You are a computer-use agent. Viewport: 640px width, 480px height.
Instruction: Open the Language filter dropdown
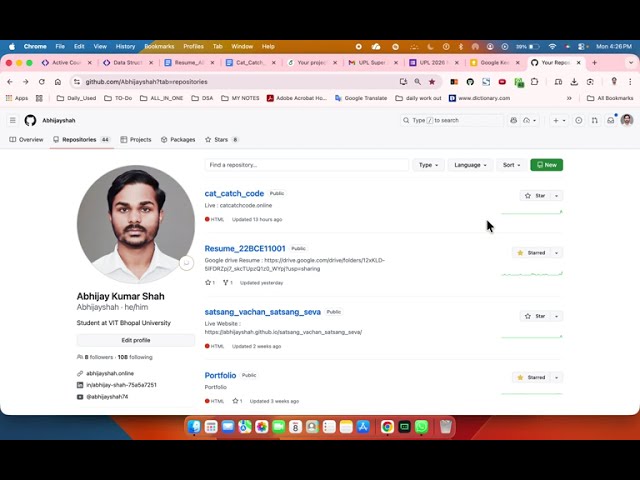[470, 165]
